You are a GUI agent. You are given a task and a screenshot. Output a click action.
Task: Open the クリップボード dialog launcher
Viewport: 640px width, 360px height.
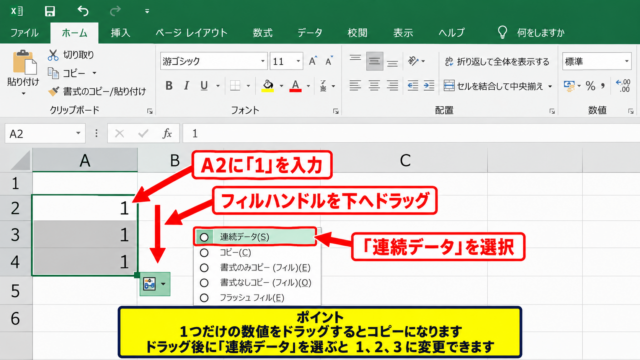[x=150, y=111]
